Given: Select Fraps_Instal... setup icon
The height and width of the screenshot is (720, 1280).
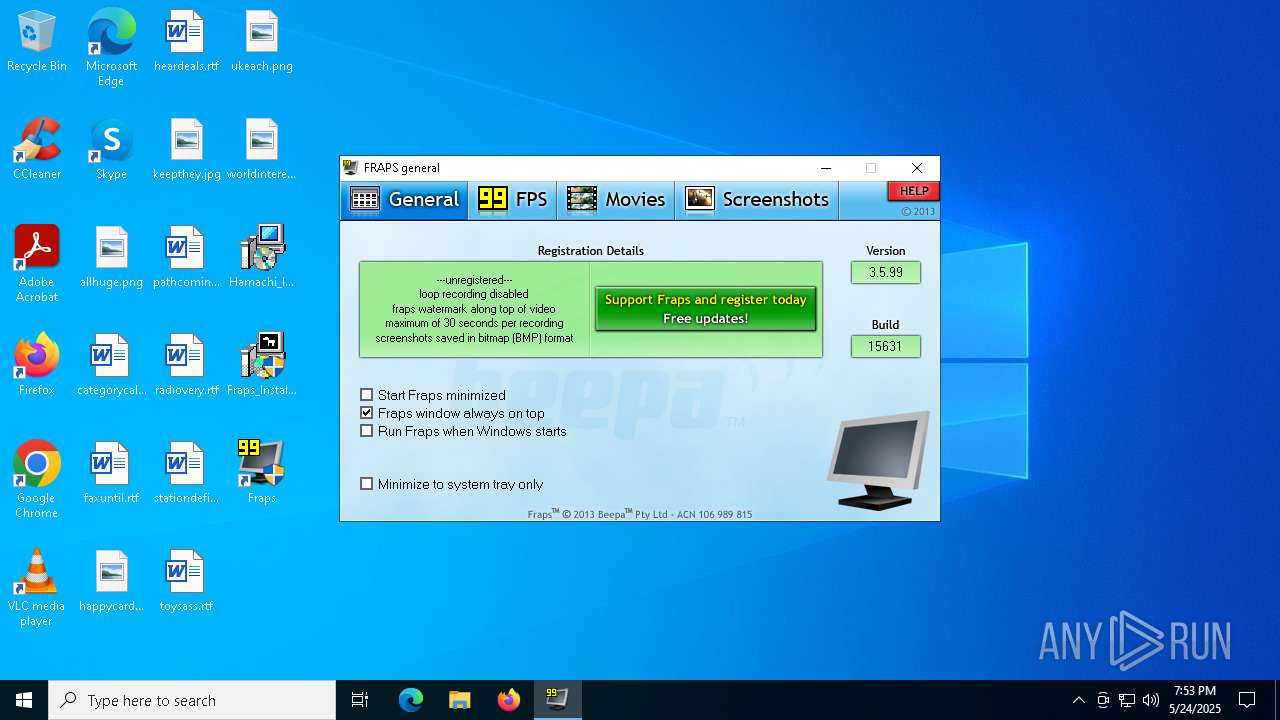Looking at the screenshot, I should click(261, 366).
